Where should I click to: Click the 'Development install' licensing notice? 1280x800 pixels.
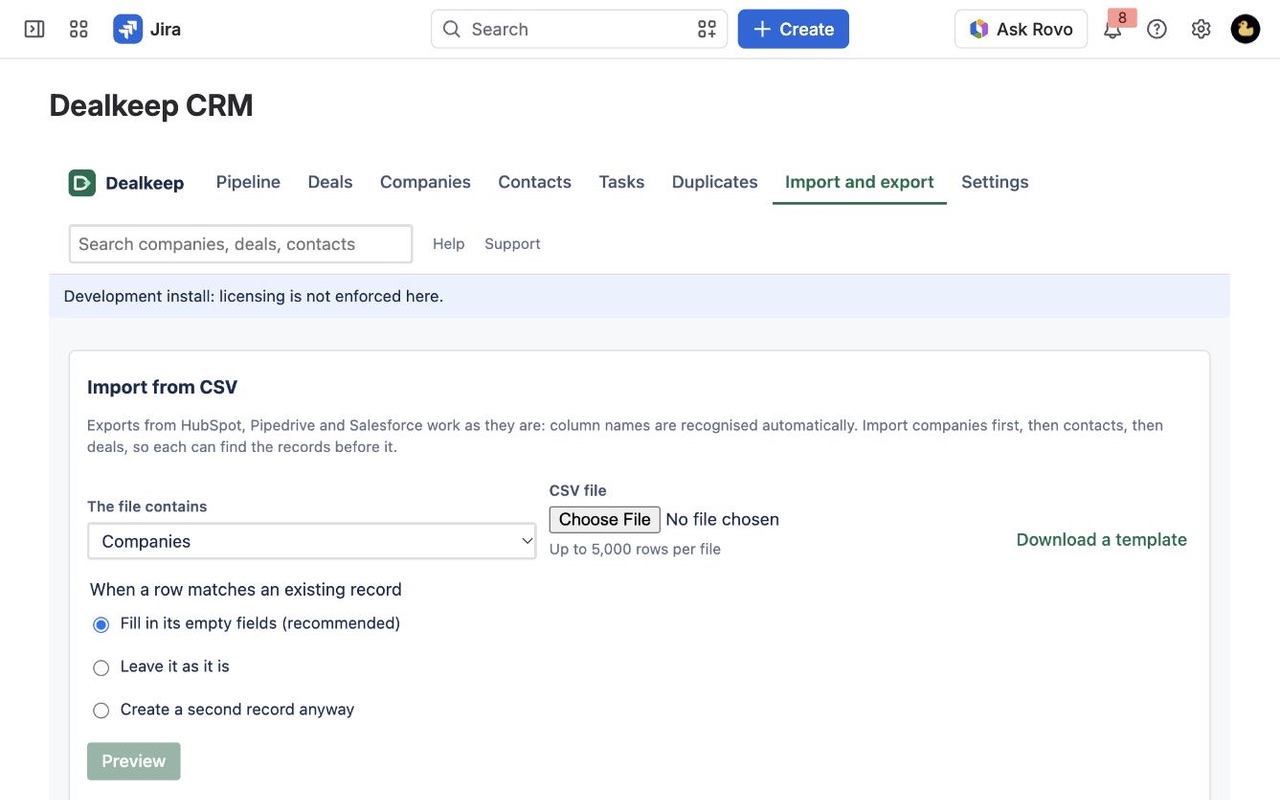pyautogui.click(x=253, y=296)
